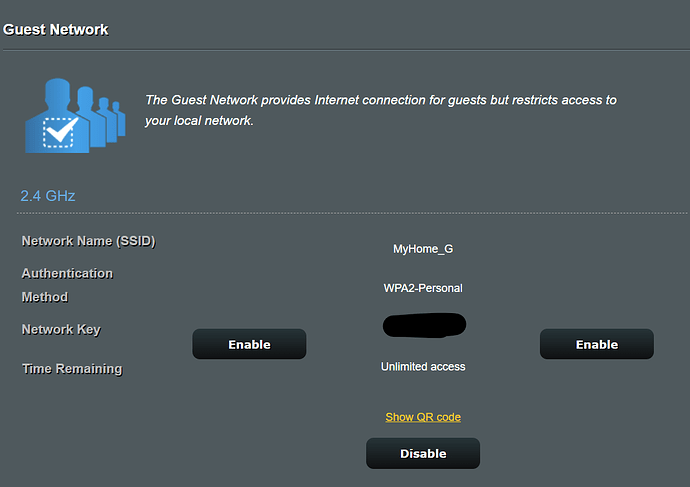Click the blue guest group icon

pos(75,116)
